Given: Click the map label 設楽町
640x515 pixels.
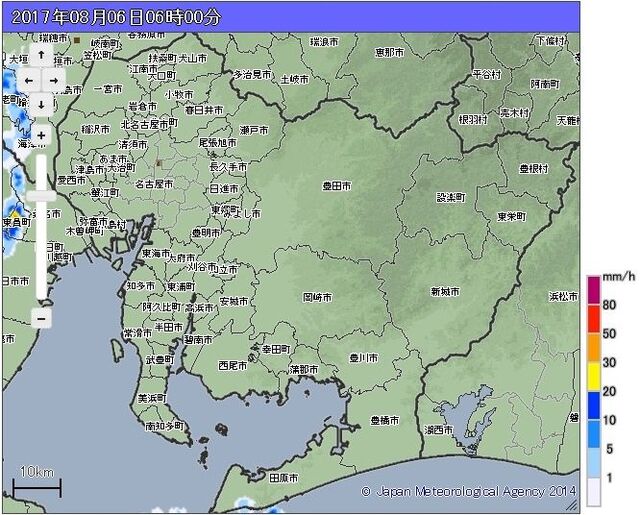Looking at the screenshot, I should tap(451, 198).
